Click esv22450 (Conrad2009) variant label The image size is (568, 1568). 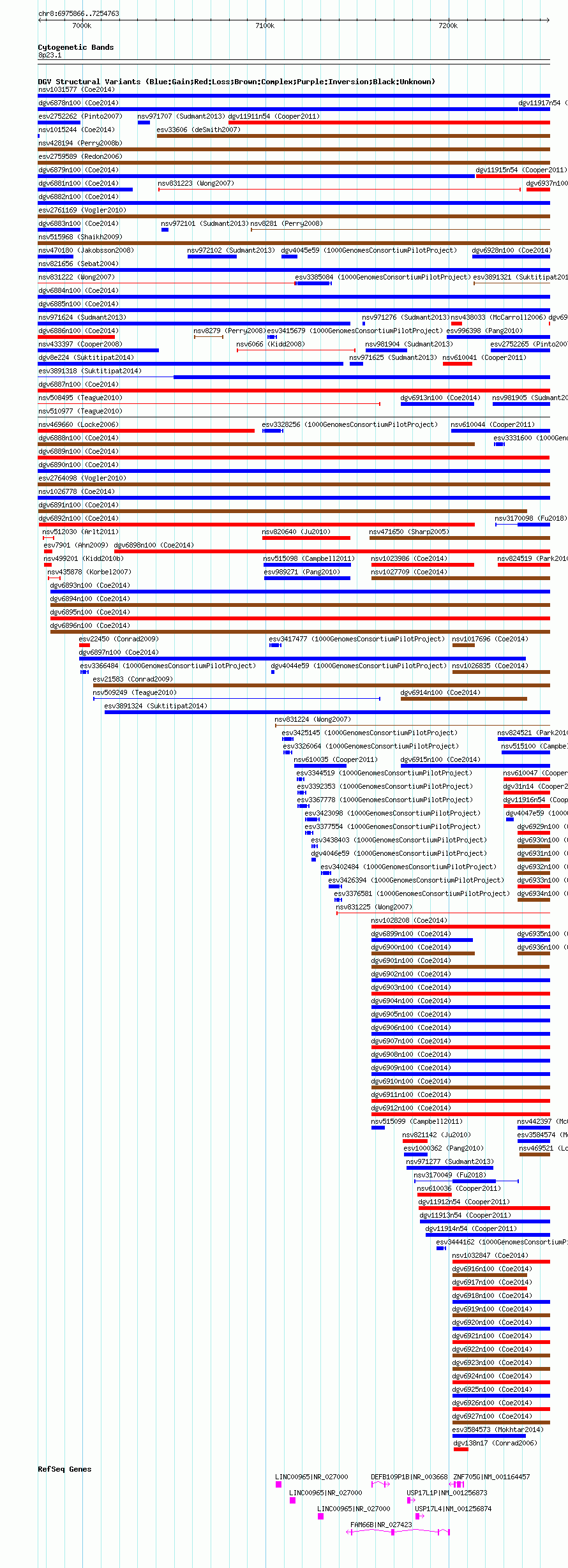[119, 639]
